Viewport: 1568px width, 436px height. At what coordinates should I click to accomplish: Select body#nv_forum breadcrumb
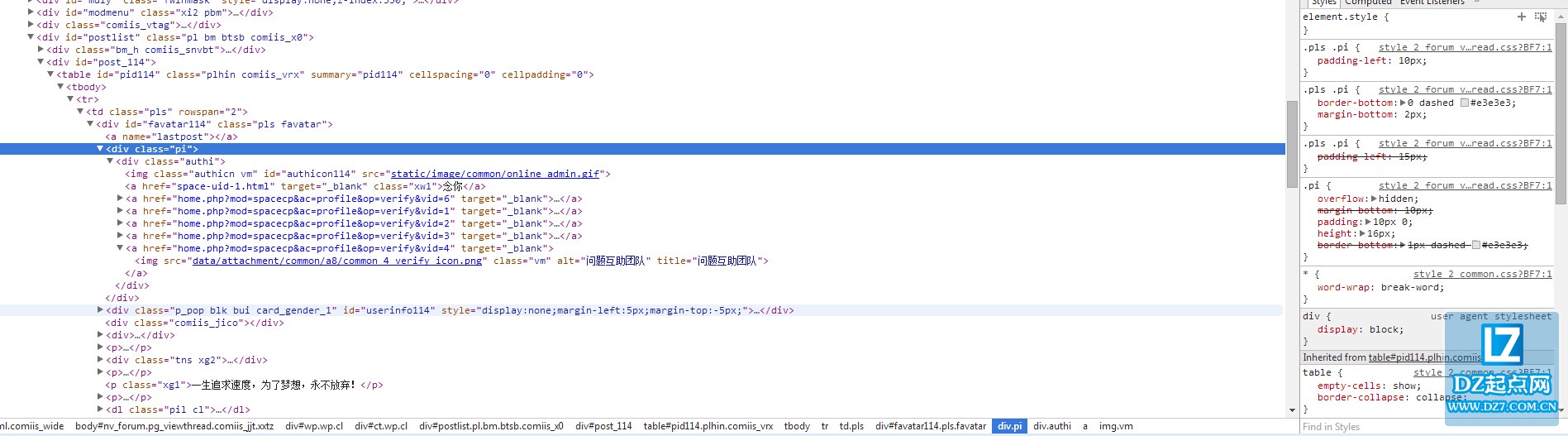pyautogui.click(x=174, y=426)
